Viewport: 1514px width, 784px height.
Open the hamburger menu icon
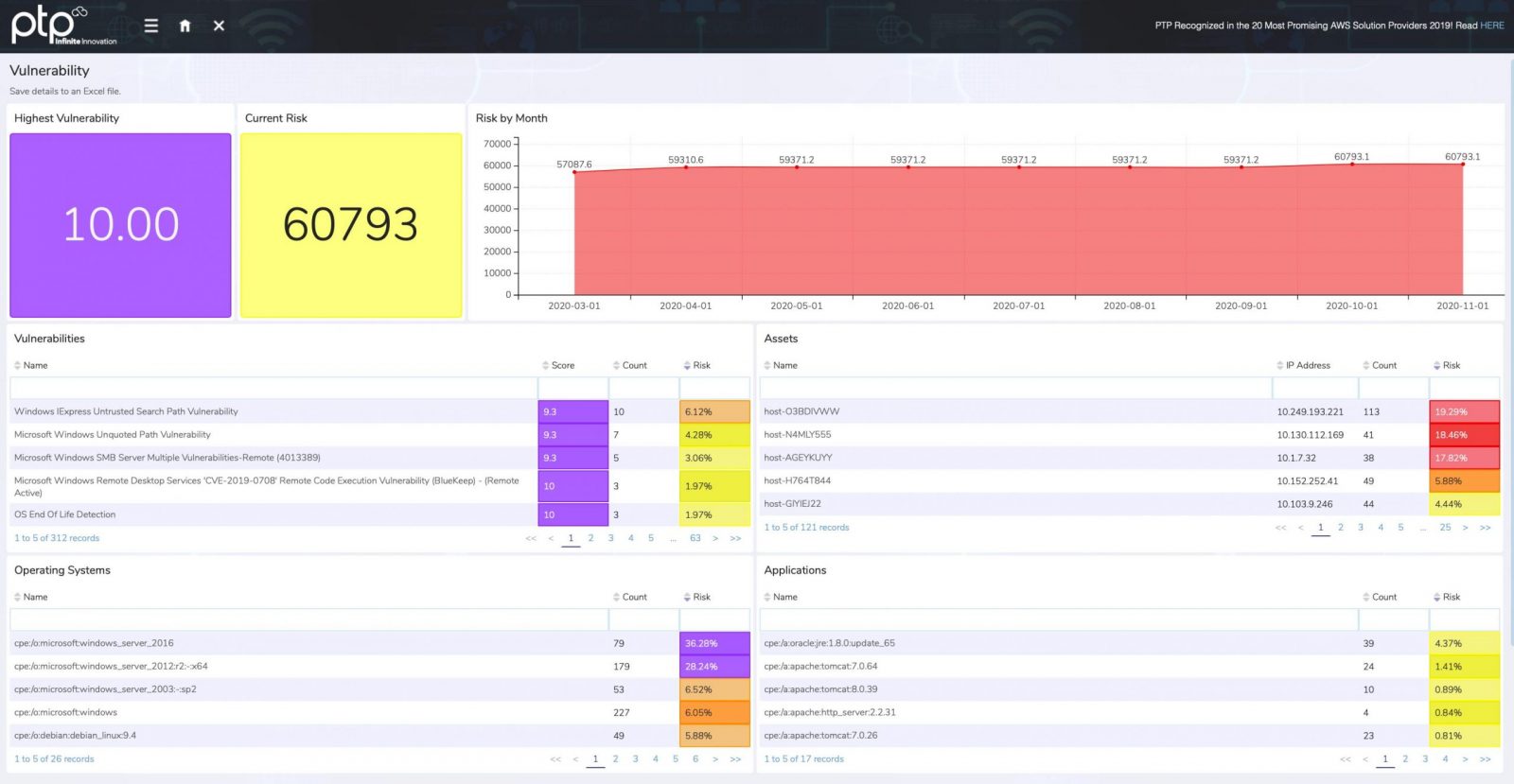pos(150,26)
